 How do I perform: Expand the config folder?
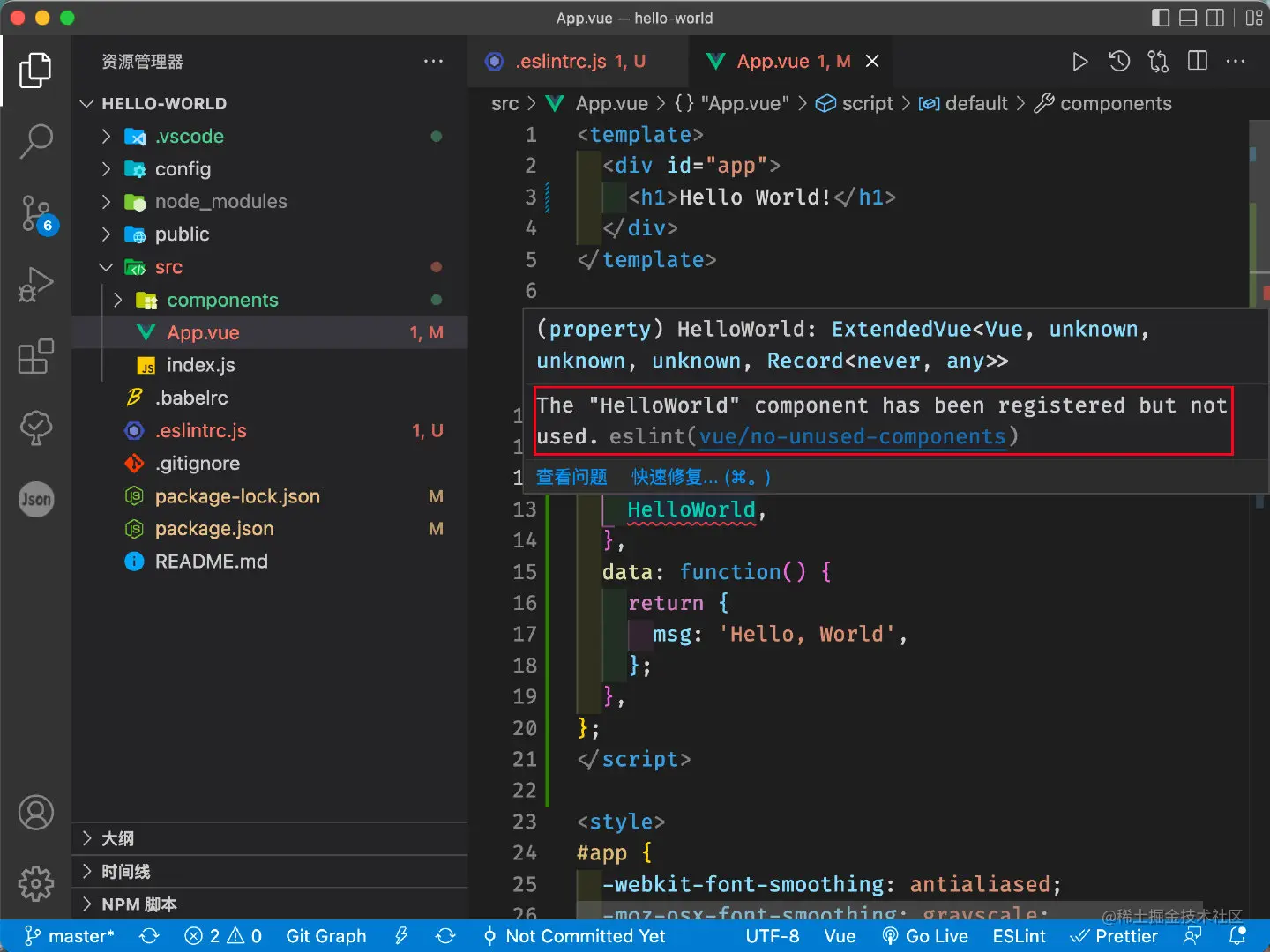click(270, 169)
